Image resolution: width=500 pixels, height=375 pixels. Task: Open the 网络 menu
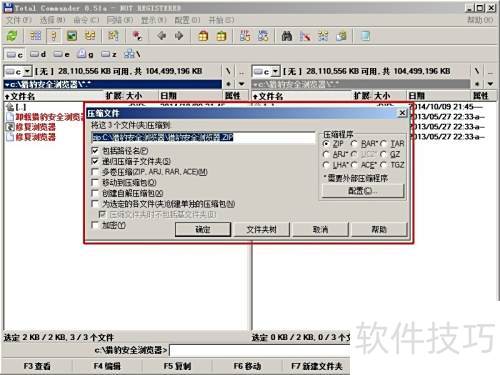point(120,20)
